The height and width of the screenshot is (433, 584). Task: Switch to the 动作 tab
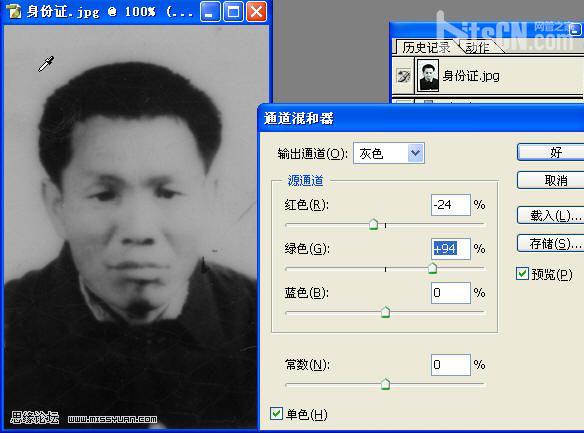point(477,48)
